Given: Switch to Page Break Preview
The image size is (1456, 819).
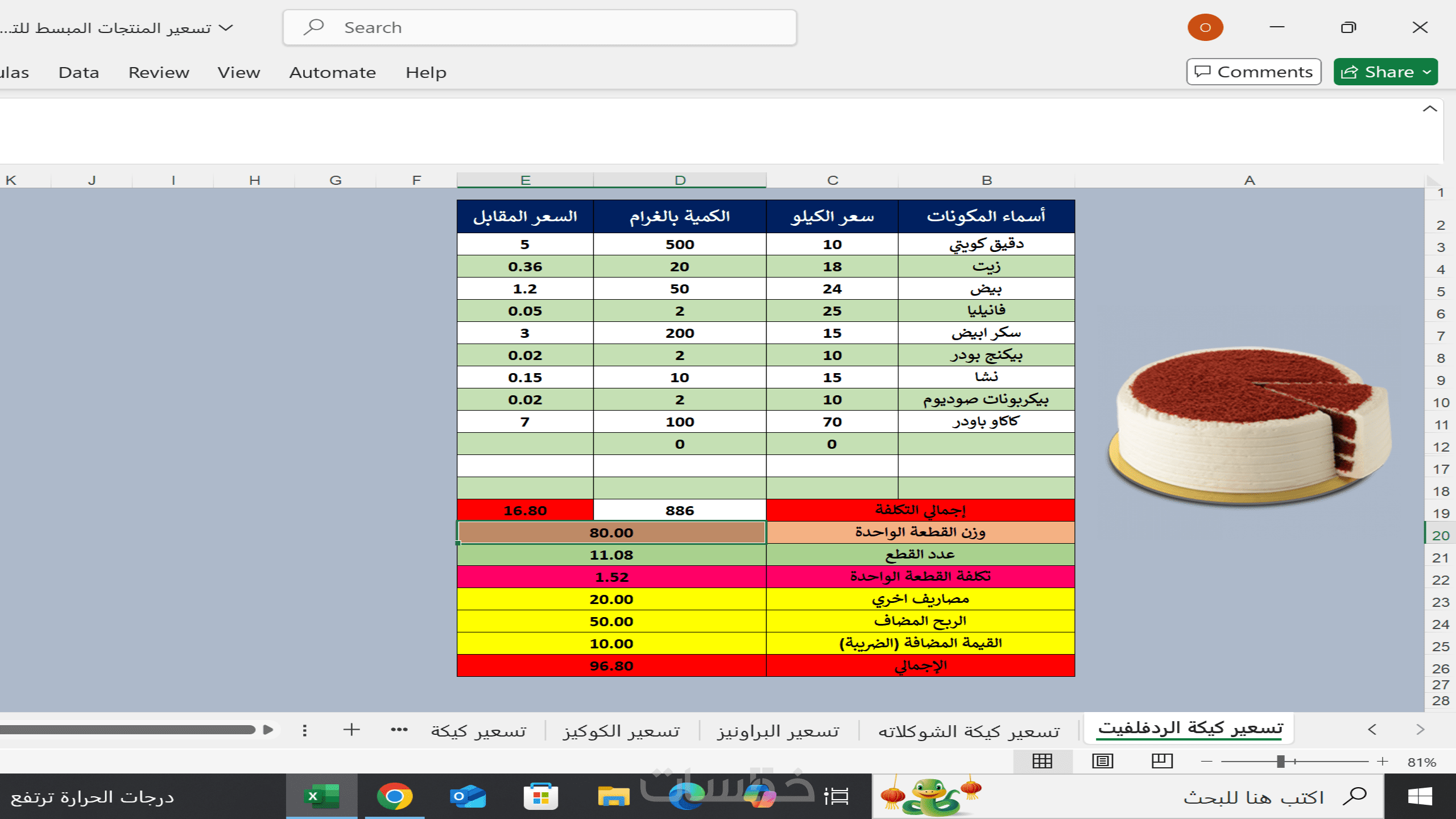Looking at the screenshot, I should (x=1162, y=761).
